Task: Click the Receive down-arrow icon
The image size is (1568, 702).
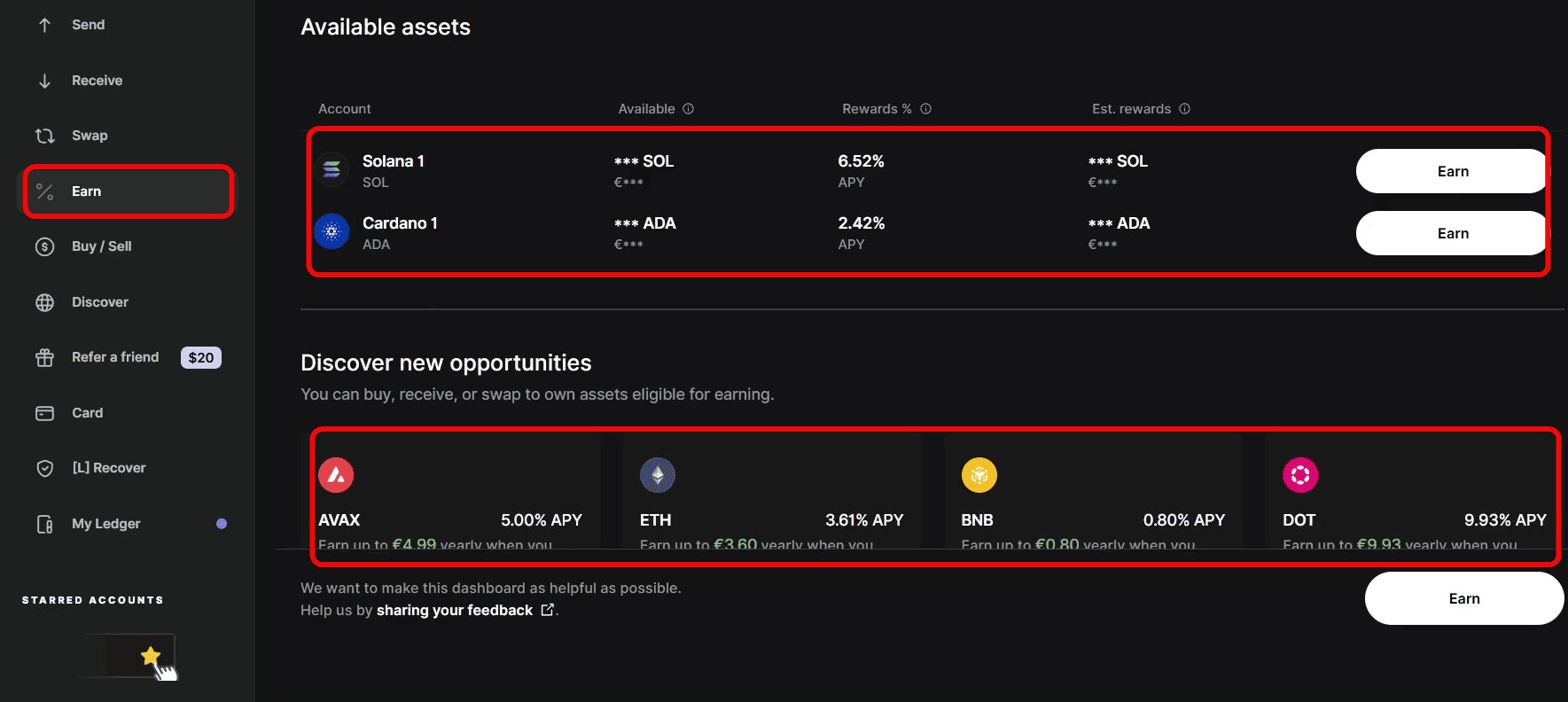Action: [x=44, y=81]
